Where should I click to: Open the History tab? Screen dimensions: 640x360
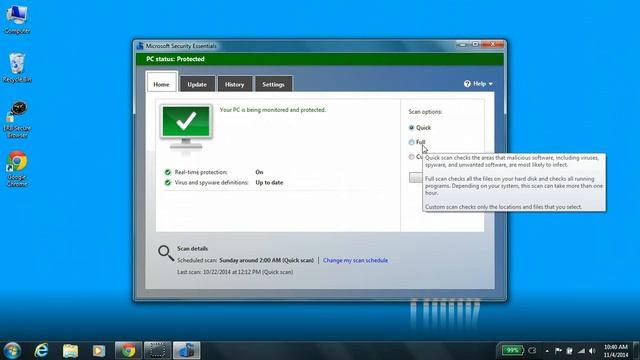234,84
